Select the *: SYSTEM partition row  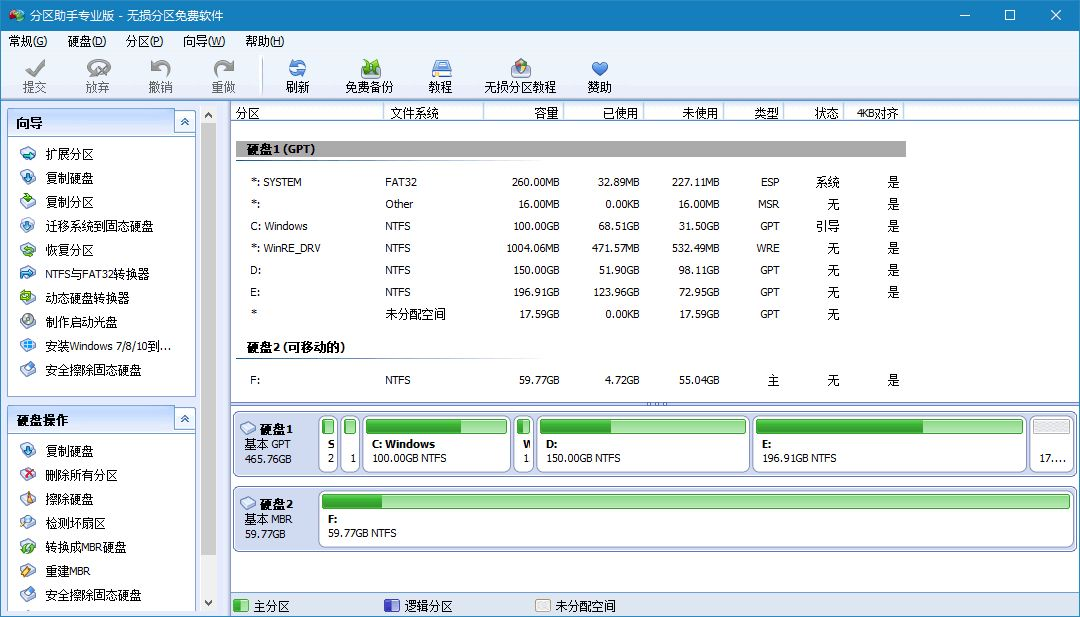570,182
